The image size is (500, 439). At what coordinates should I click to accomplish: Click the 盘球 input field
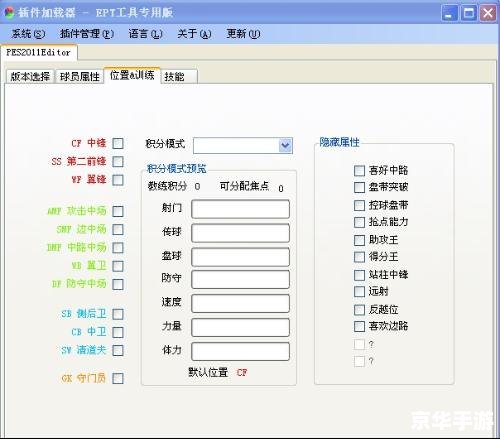(240, 257)
